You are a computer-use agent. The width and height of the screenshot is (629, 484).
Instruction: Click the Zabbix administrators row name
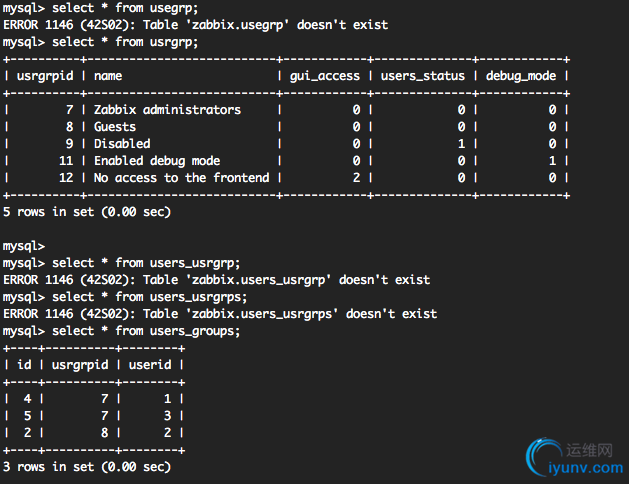(x=167, y=109)
